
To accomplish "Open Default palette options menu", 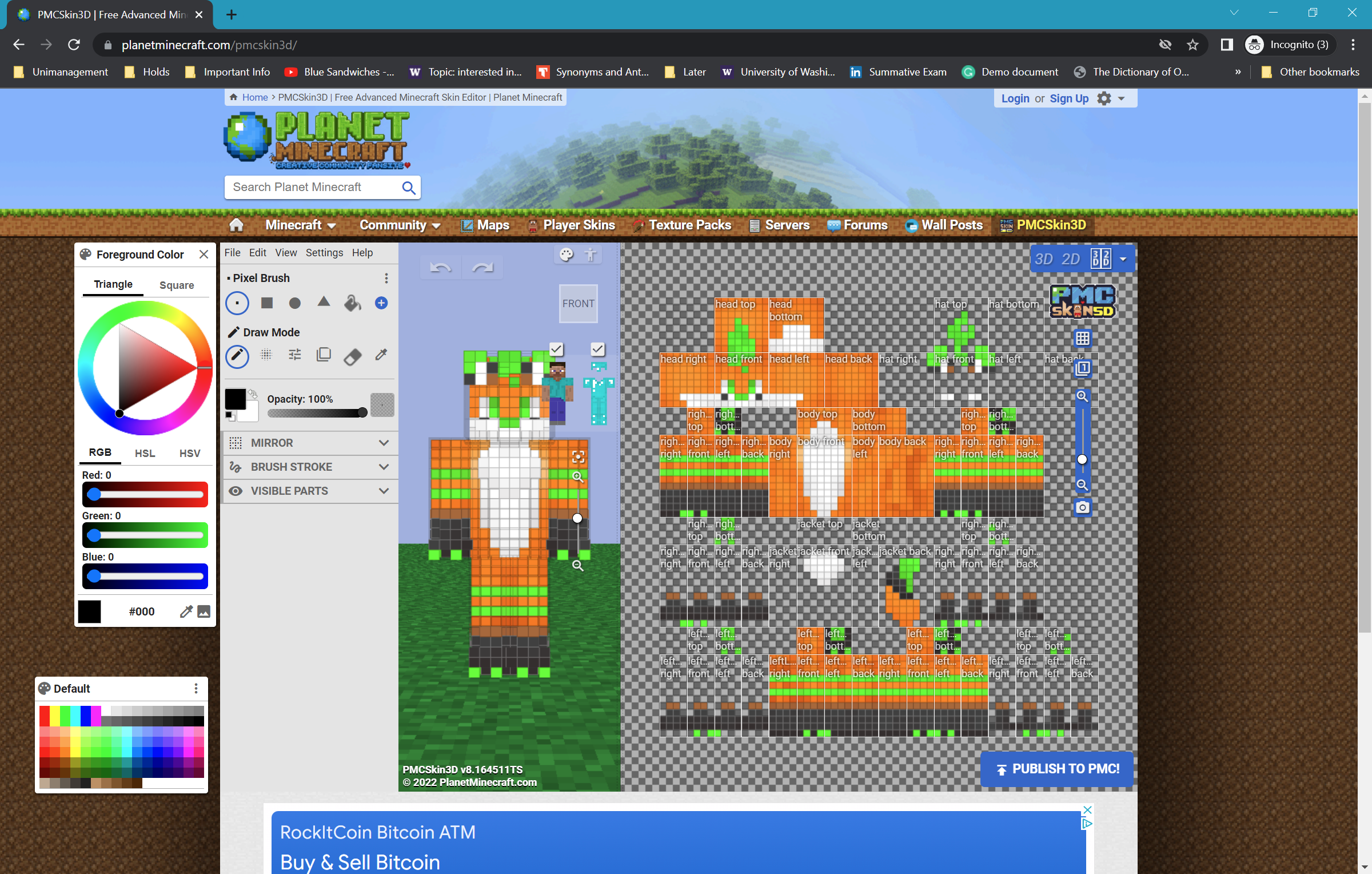I will (x=196, y=689).
